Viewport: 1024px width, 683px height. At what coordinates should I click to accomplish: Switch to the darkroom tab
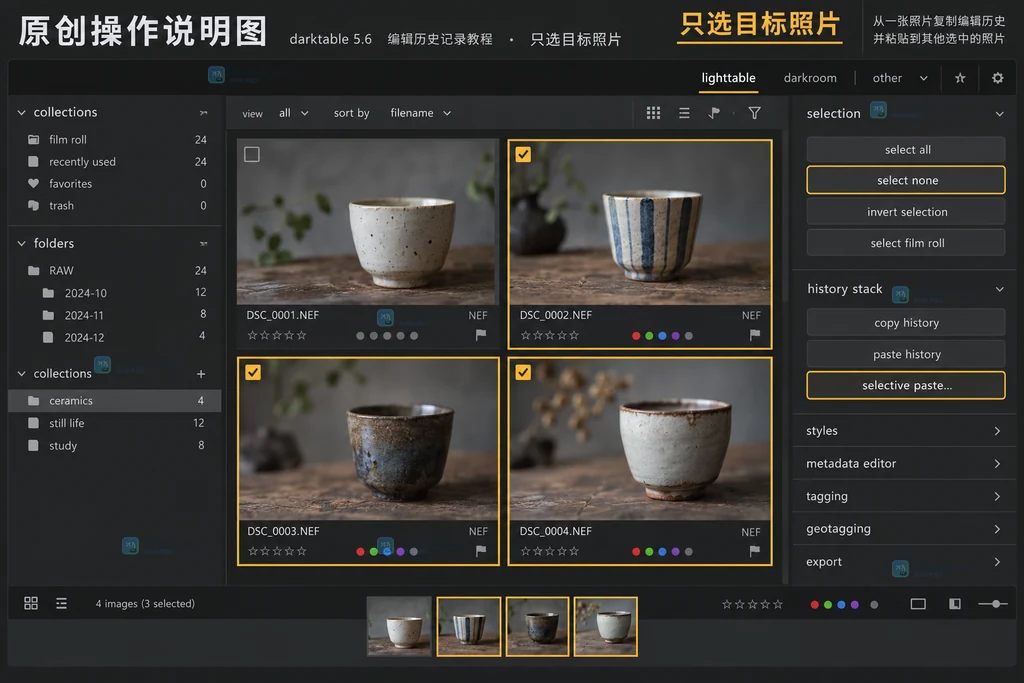pyautogui.click(x=810, y=78)
